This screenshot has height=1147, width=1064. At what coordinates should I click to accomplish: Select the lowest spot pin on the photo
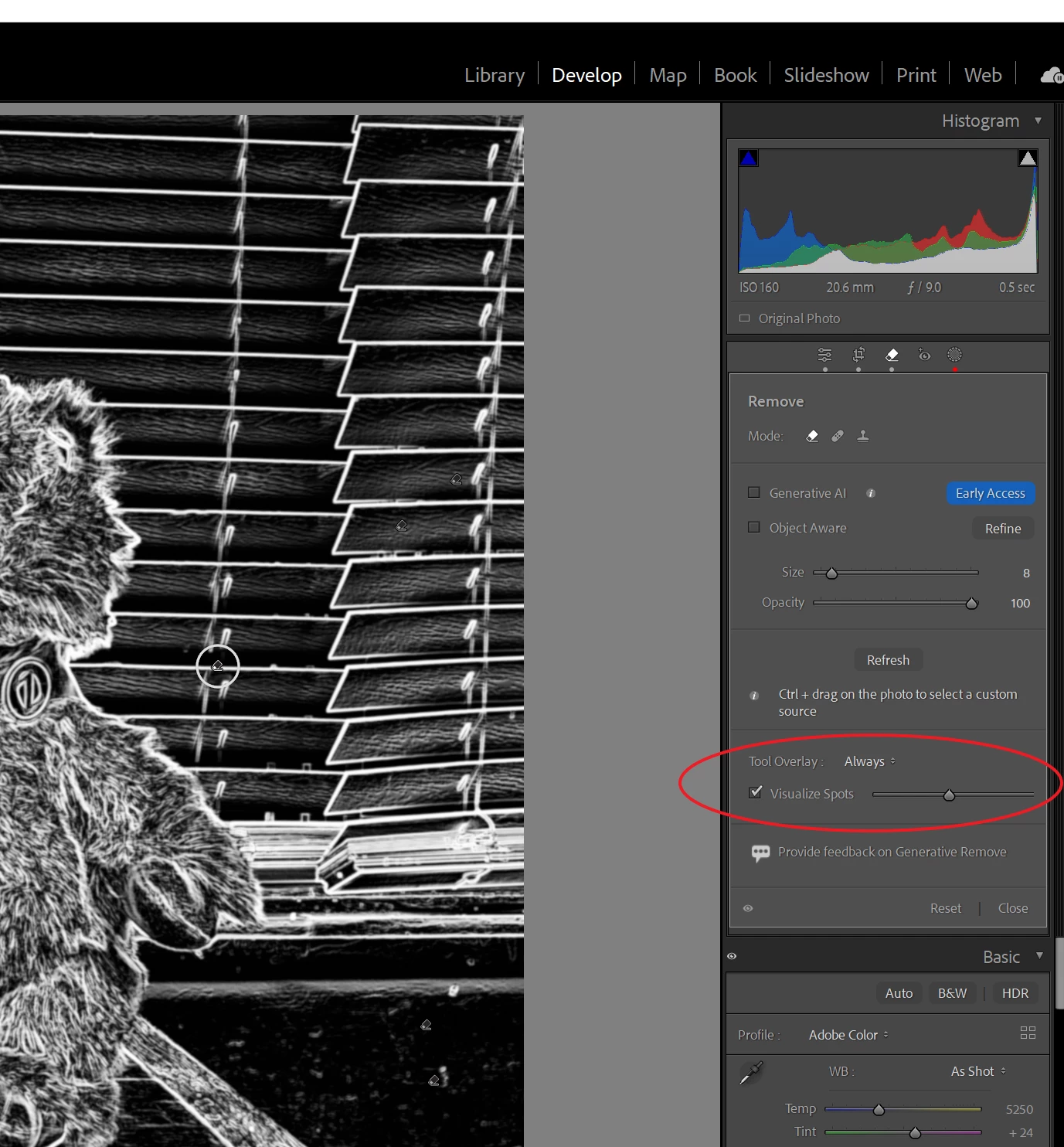coord(434,1081)
